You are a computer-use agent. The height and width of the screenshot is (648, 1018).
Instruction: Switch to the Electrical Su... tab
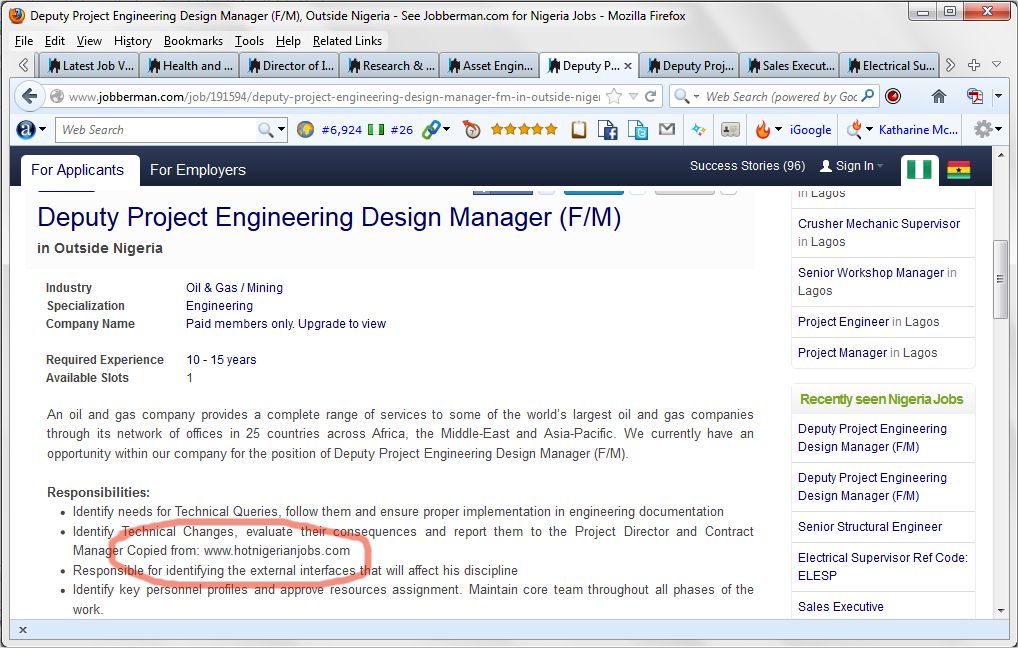(889, 66)
